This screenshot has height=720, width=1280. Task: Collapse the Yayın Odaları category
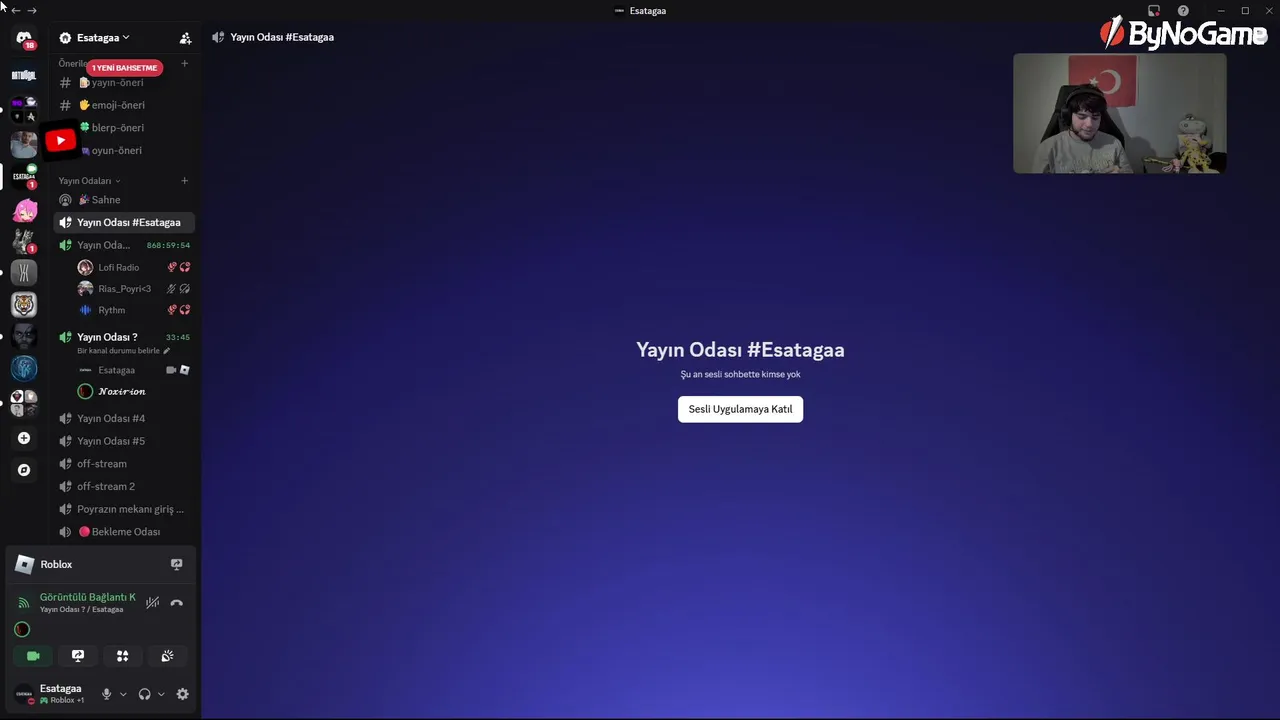pos(89,181)
